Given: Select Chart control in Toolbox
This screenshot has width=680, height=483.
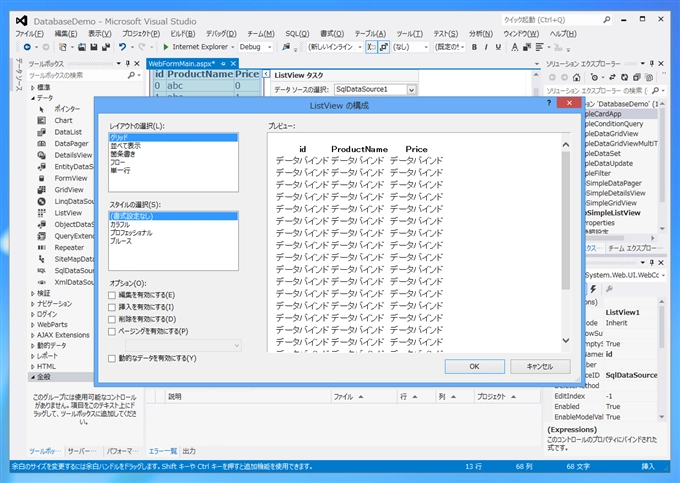Looking at the screenshot, I should pyautogui.click(x=63, y=121).
